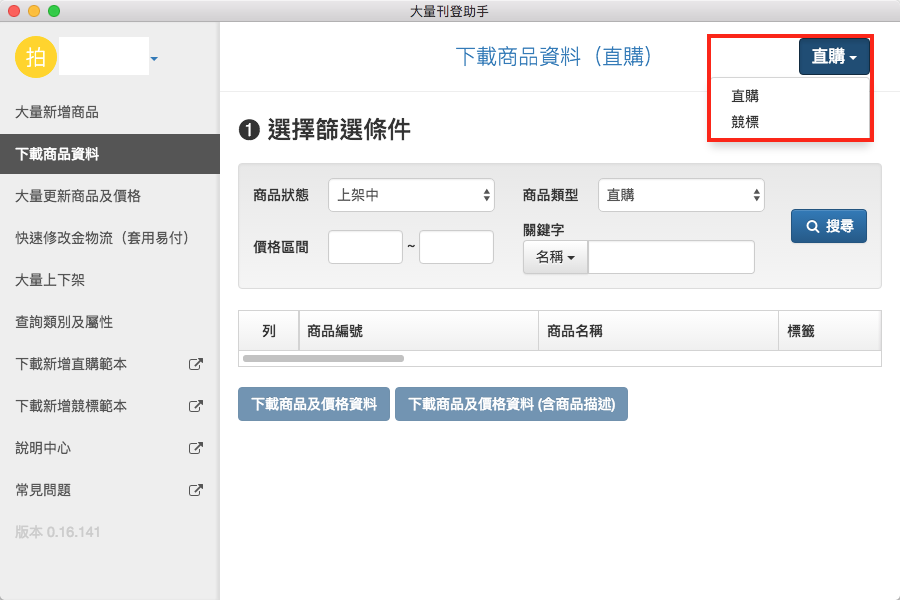
Task: Click 下載商品及價格資料 (含商品描述) button
Action: (511, 404)
